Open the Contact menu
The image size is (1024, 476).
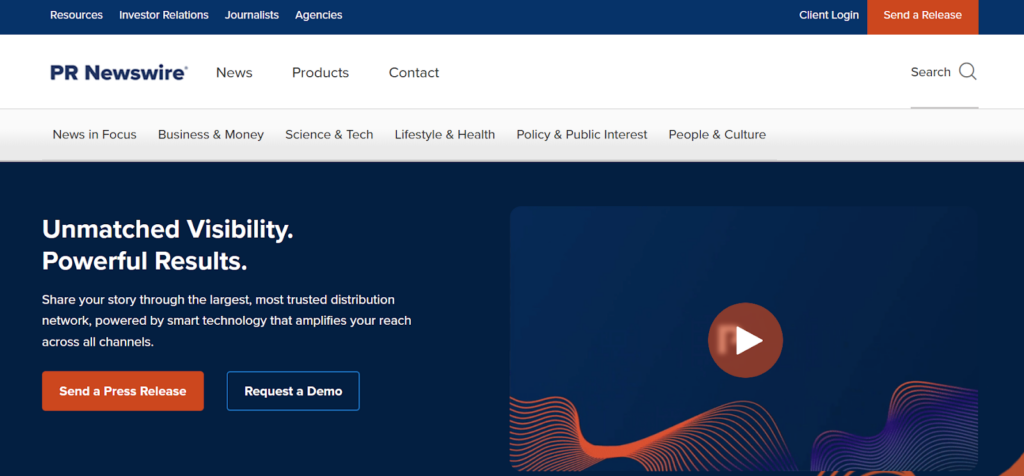pyautogui.click(x=414, y=73)
